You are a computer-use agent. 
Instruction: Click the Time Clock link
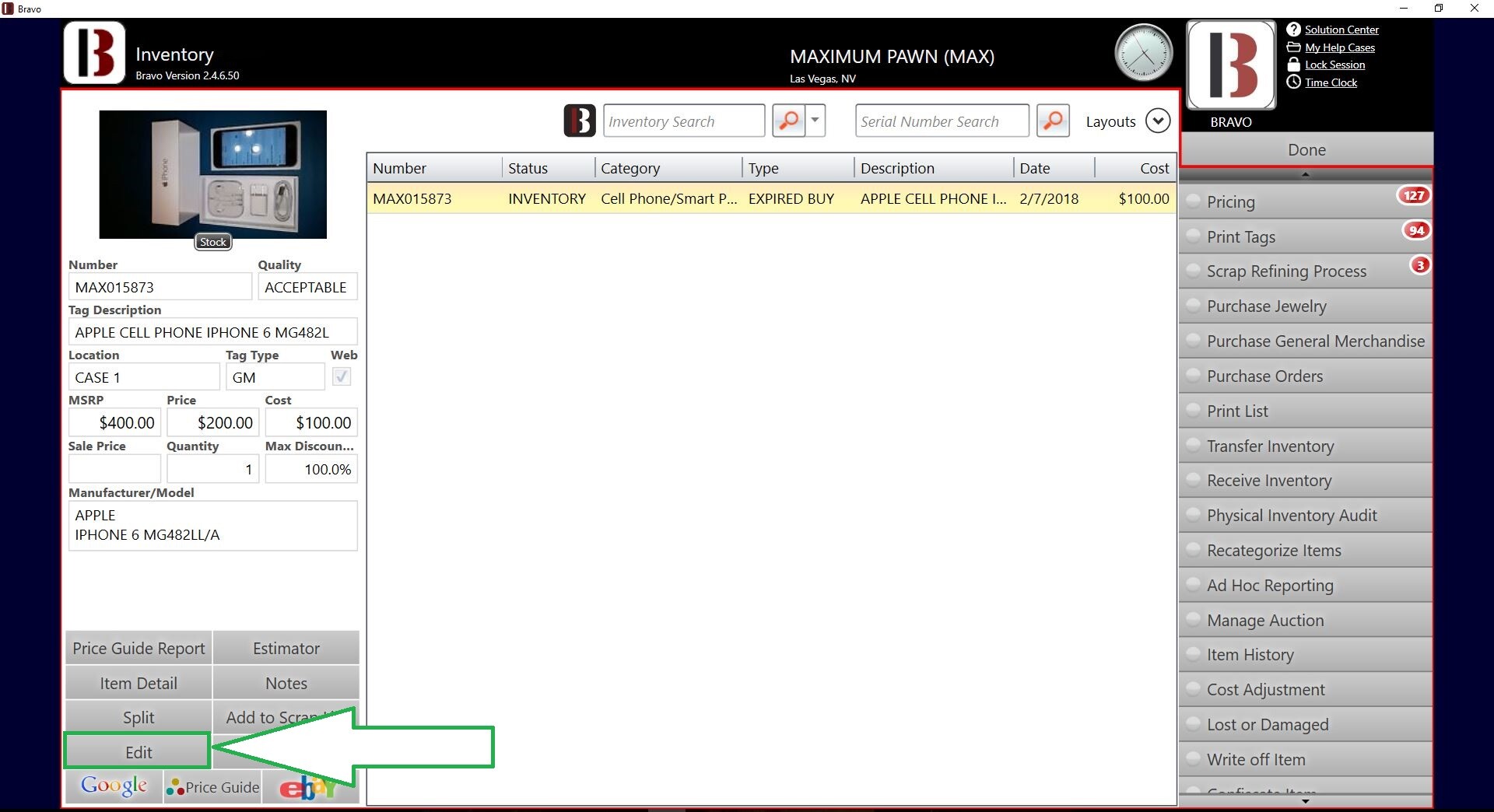tap(1331, 82)
